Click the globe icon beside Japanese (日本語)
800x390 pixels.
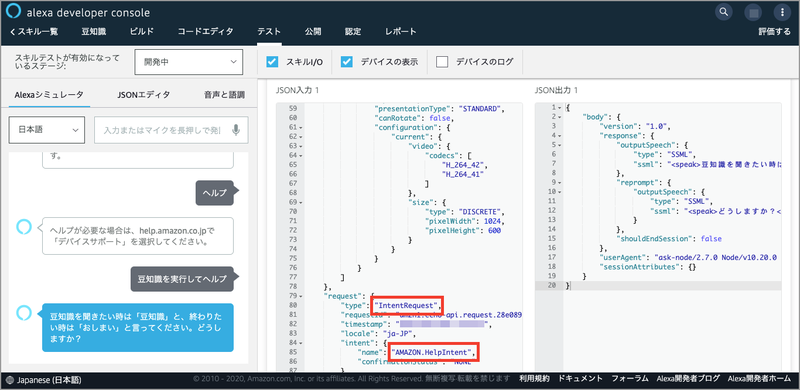11,380
